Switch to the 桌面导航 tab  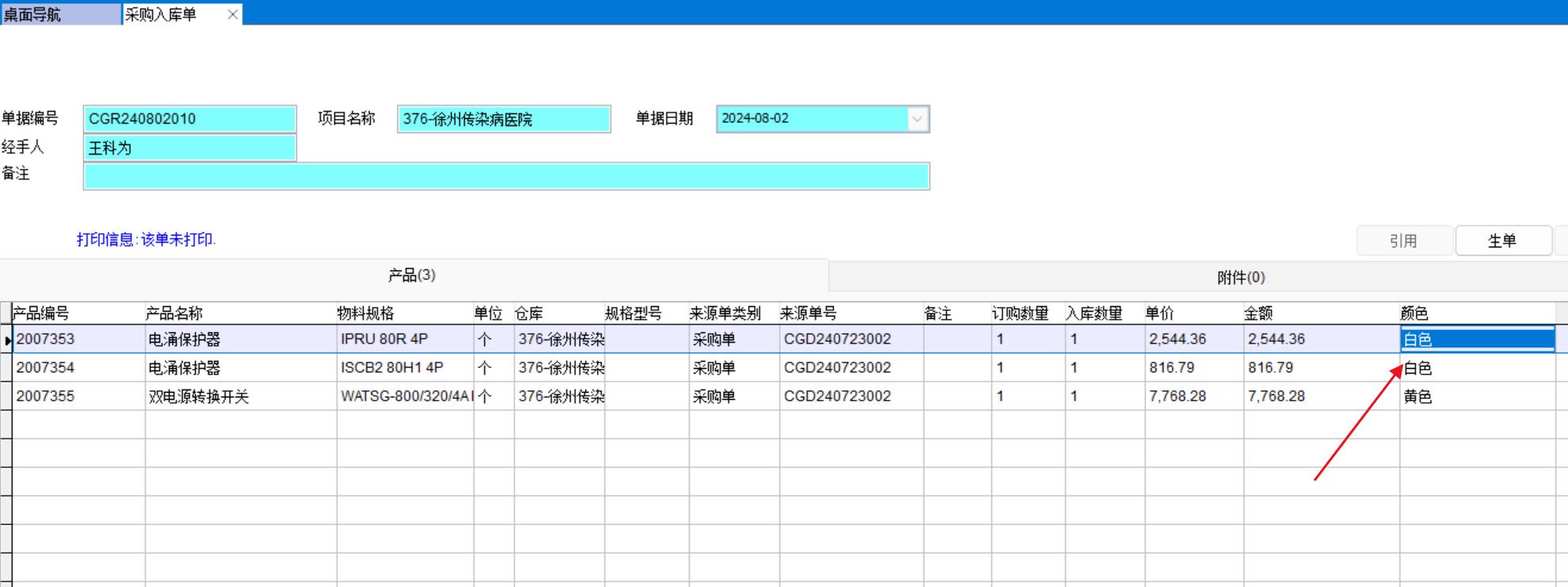tap(60, 14)
